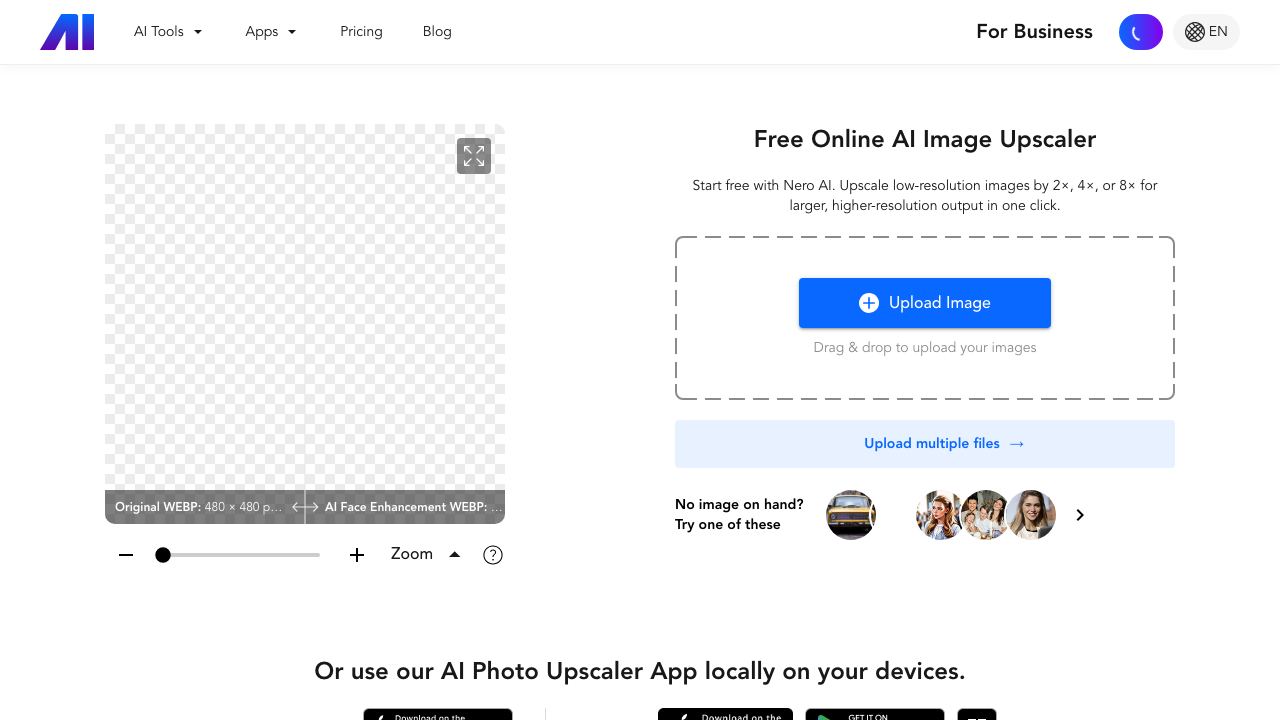Select the yellow car sample image

(851, 515)
